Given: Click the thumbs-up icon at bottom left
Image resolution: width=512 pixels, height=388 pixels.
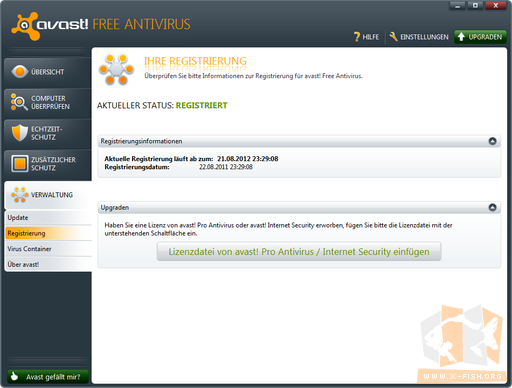Looking at the screenshot, I should pos(14,376).
